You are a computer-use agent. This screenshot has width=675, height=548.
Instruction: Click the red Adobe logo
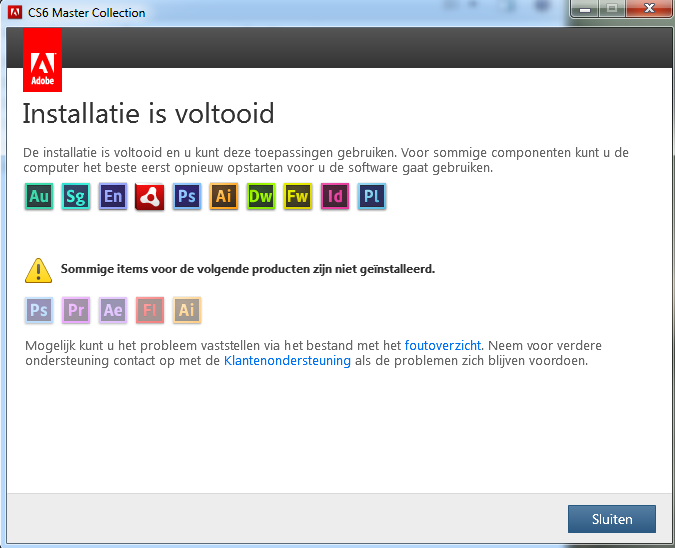pyautogui.click(x=42, y=60)
